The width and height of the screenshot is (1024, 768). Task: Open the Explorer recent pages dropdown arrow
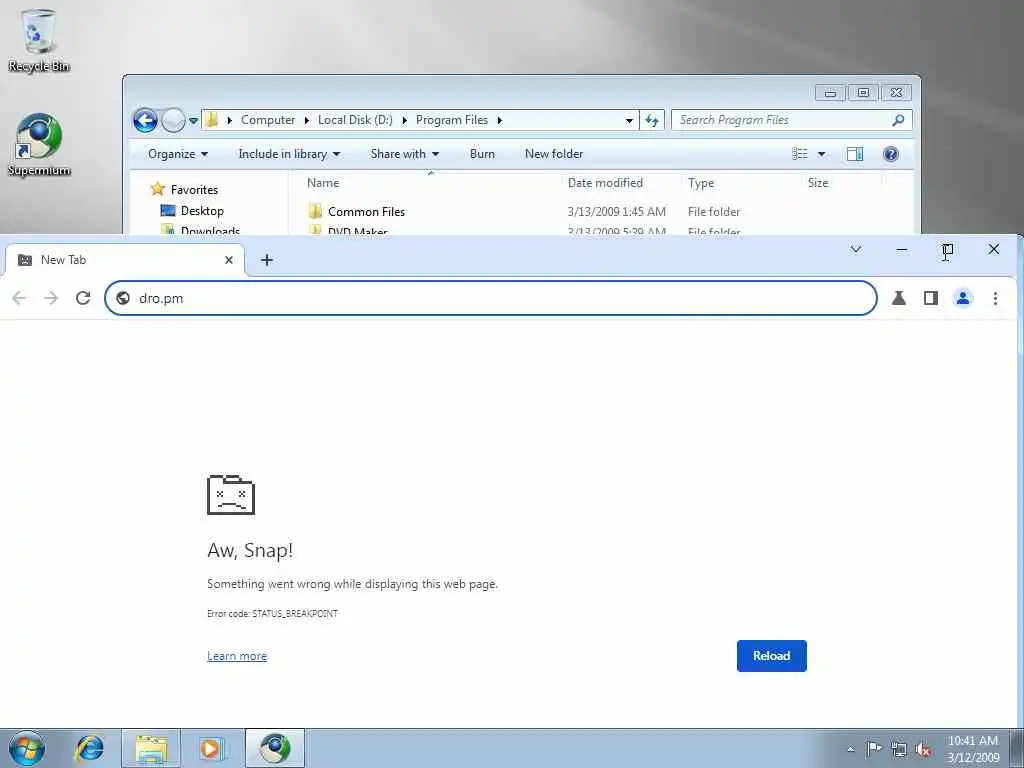click(193, 121)
